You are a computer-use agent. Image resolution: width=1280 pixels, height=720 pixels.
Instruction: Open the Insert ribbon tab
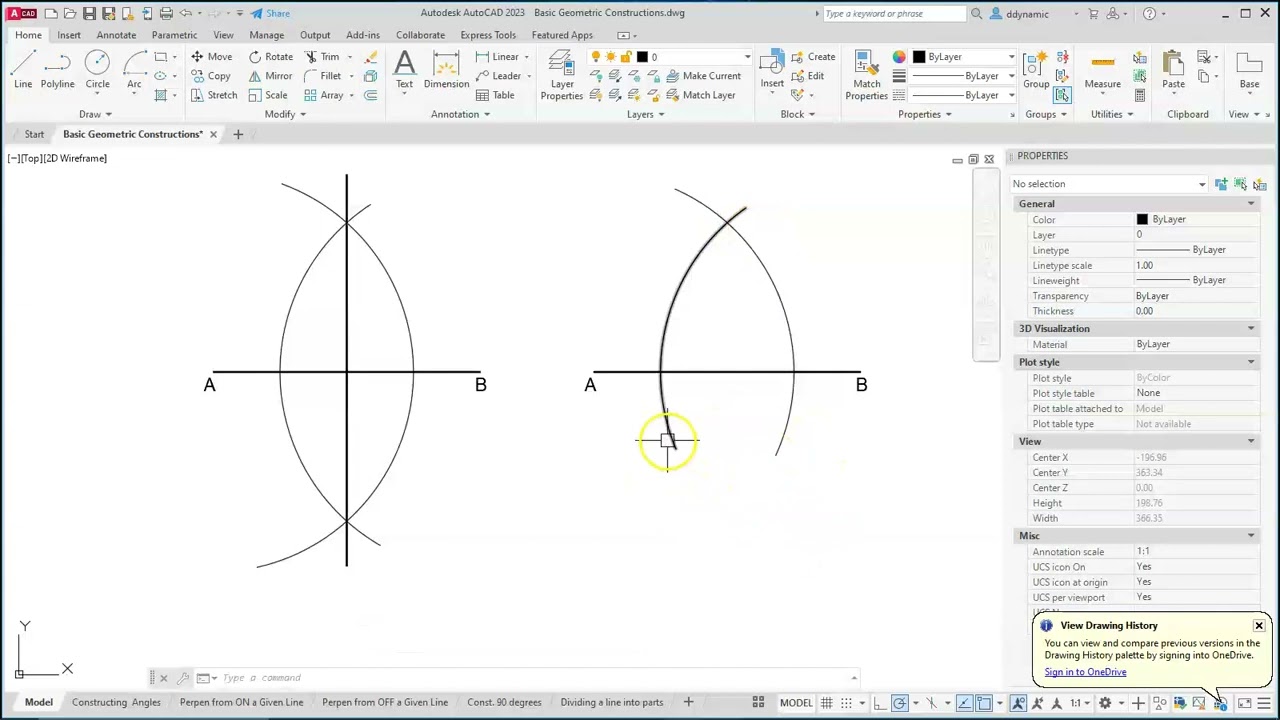[69, 35]
